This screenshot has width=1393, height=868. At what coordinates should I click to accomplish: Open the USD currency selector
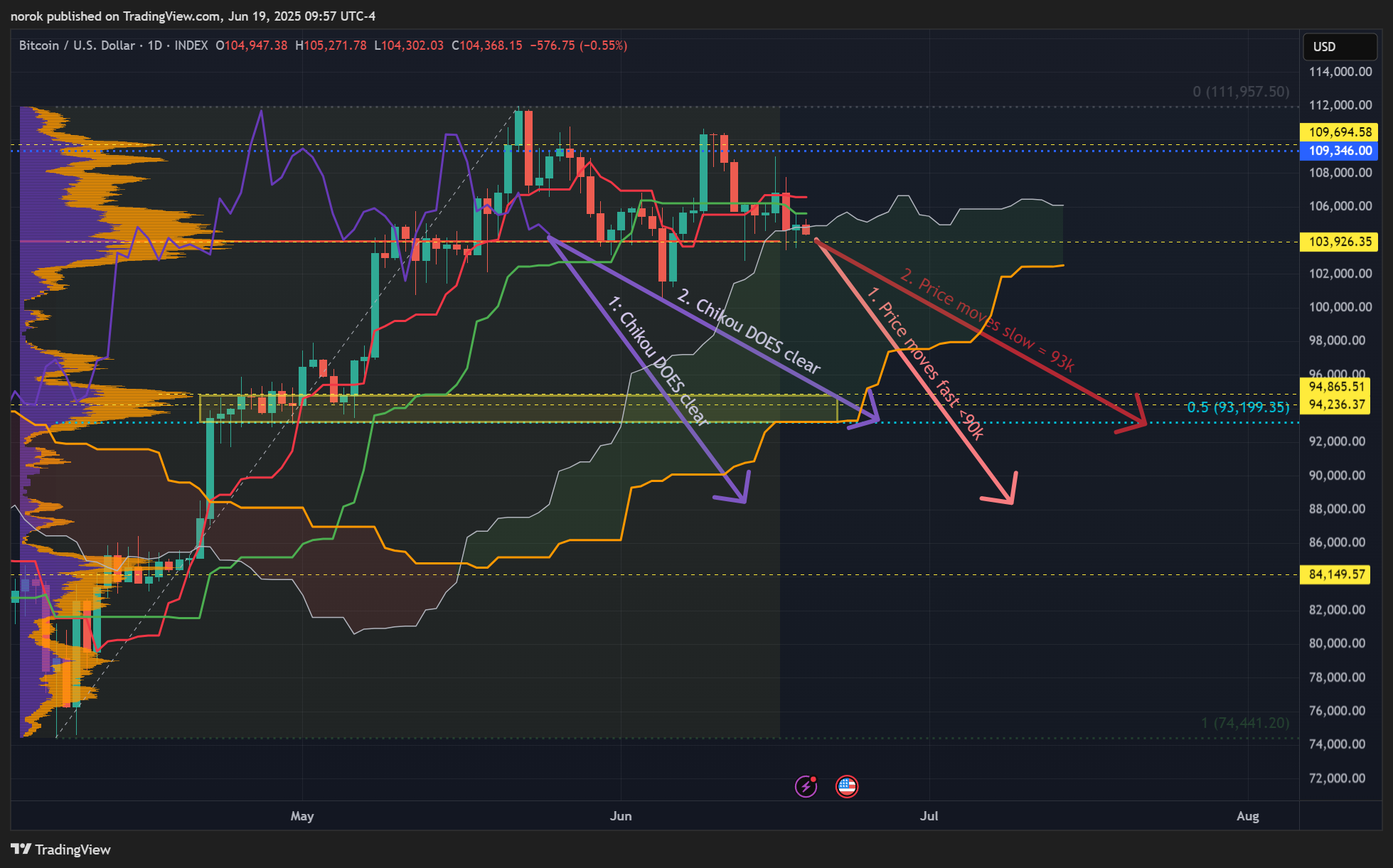[x=1340, y=46]
